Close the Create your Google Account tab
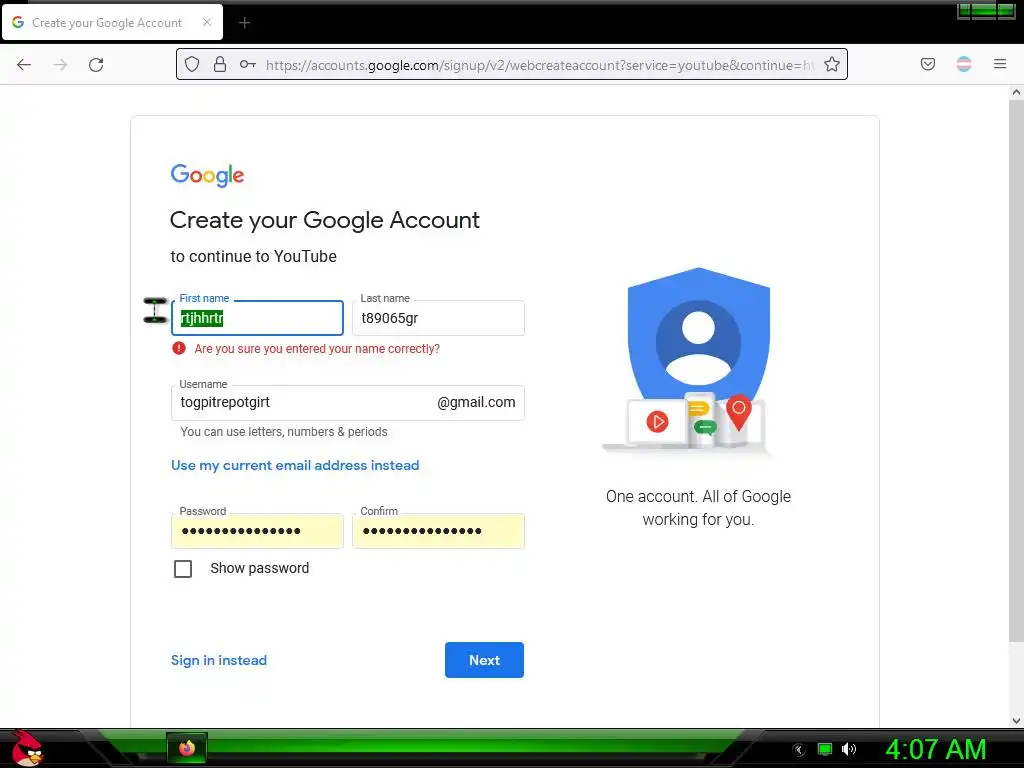 207,22
